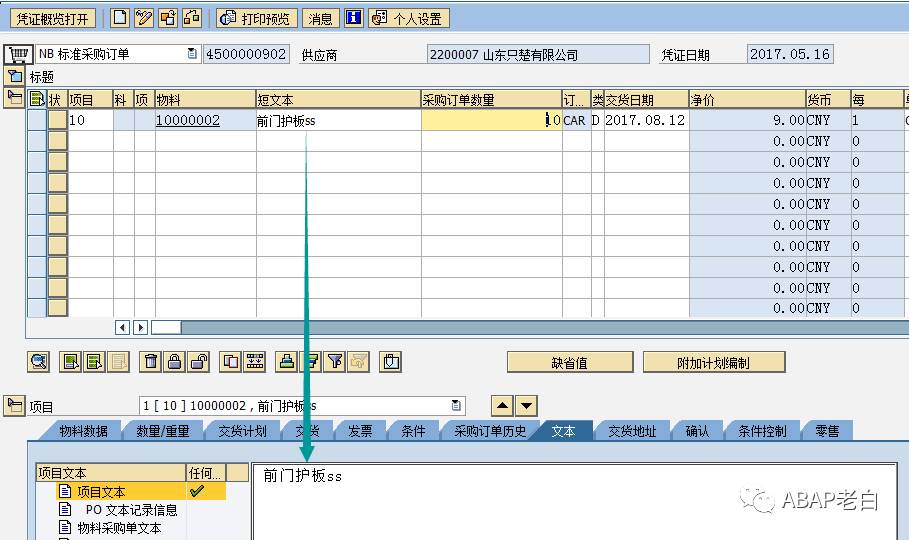The image size is (909, 540).
Task: Select the 文本 tab
Action: click(563, 431)
